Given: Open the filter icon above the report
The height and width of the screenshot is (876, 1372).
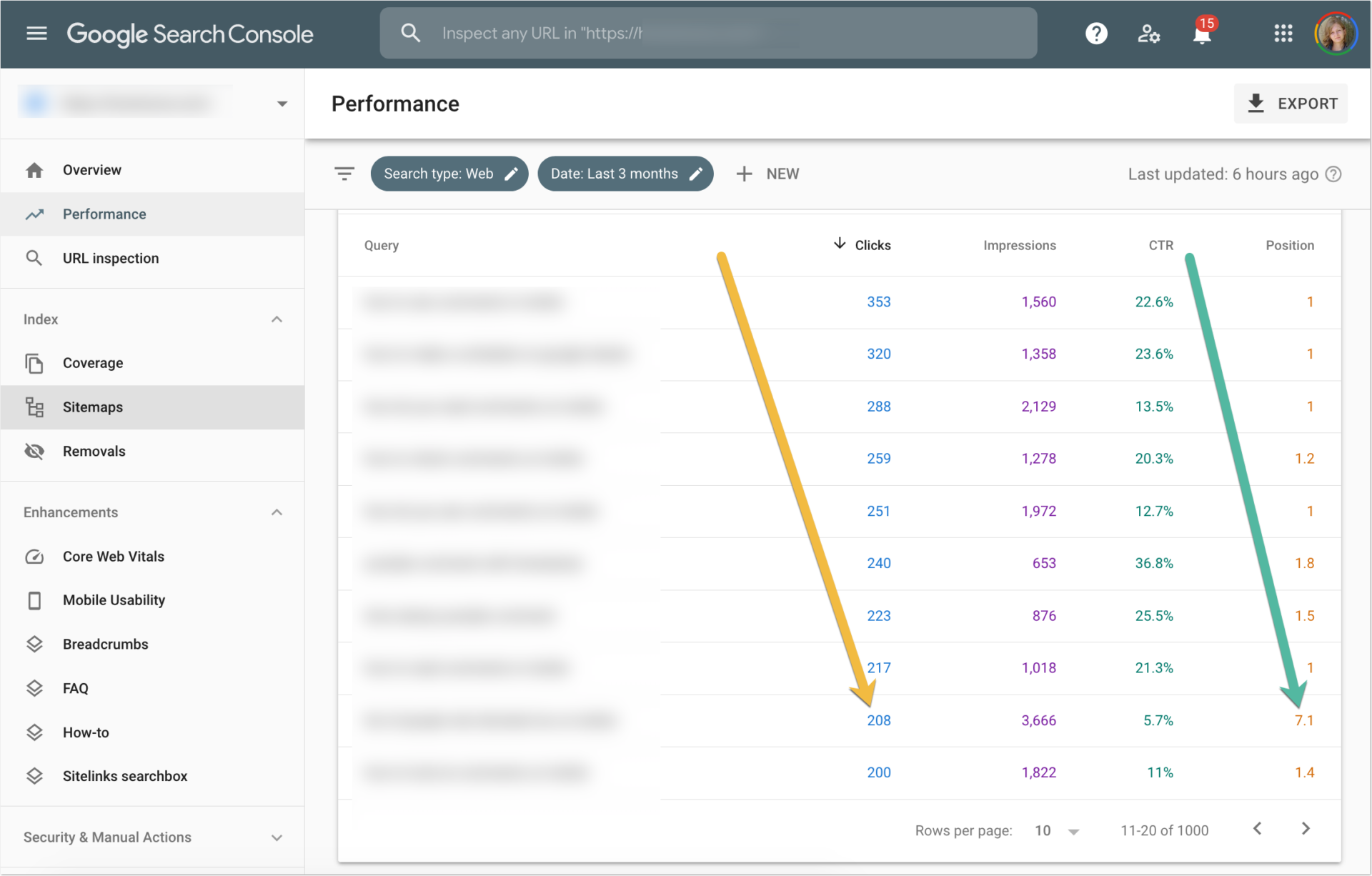Looking at the screenshot, I should coord(344,173).
